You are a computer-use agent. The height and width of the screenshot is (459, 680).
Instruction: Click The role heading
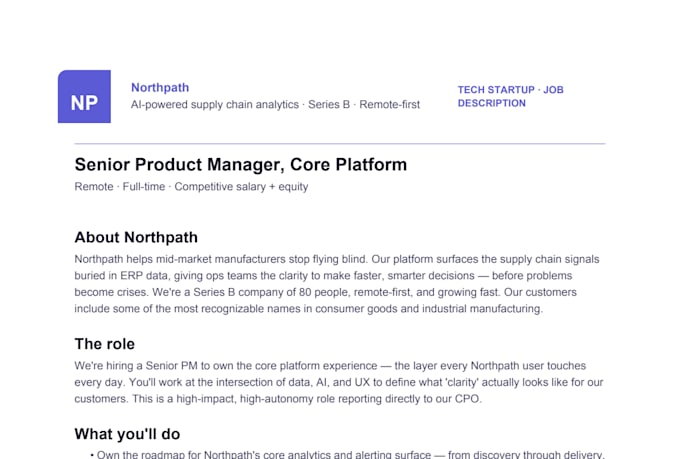[x=105, y=344]
